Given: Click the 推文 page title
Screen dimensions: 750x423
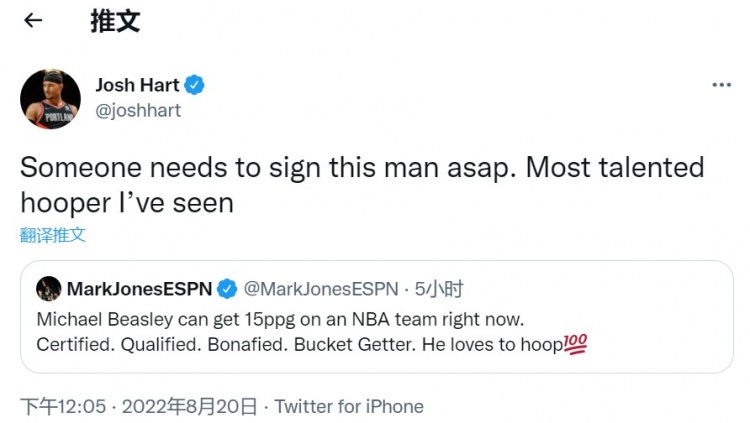Looking at the screenshot, I should click(x=115, y=21).
